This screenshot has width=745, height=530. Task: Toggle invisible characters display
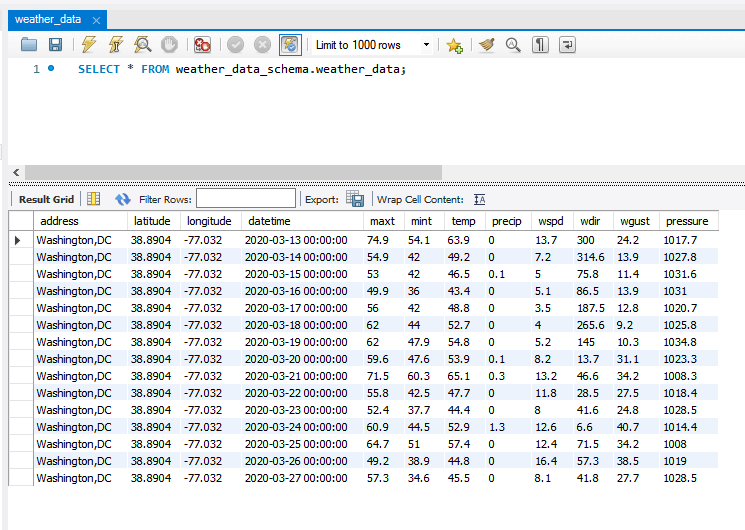coord(540,45)
